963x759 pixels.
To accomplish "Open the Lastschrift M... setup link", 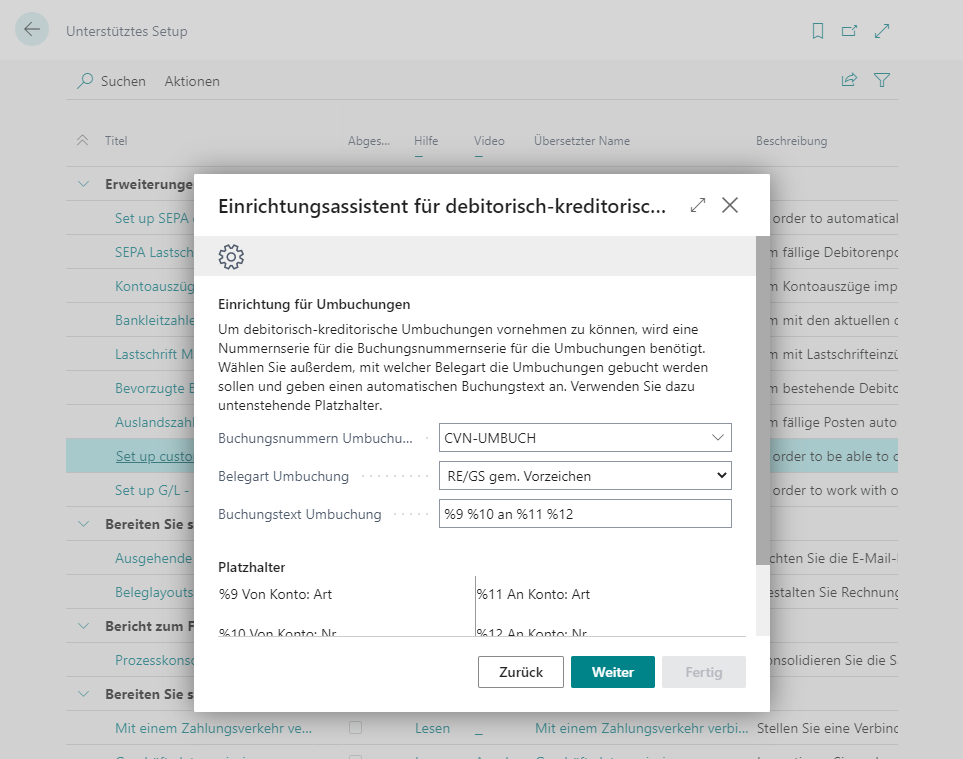I will click(x=154, y=354).
